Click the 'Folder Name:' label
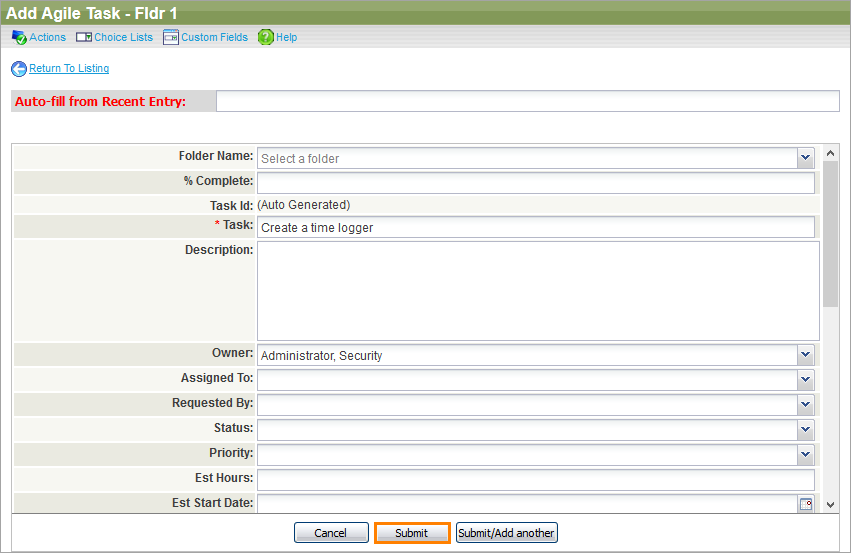Image resolution: width=851 pixels, height=553 pixels. pyautogui.click(x=216, y=156)
